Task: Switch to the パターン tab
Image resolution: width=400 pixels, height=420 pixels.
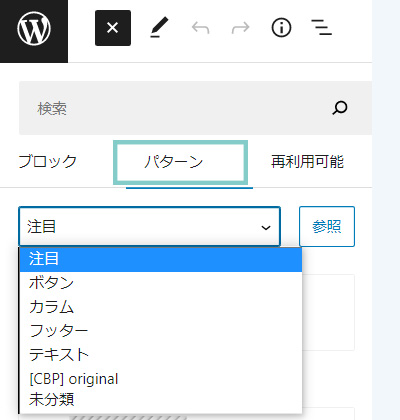Action: click(180, 162)
